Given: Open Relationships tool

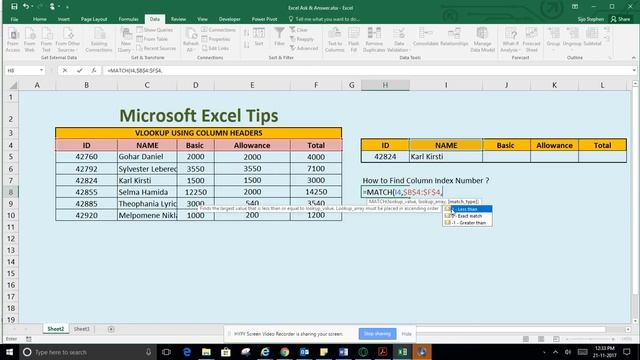Looking at the screenshot, I should [x=454, y=37].
